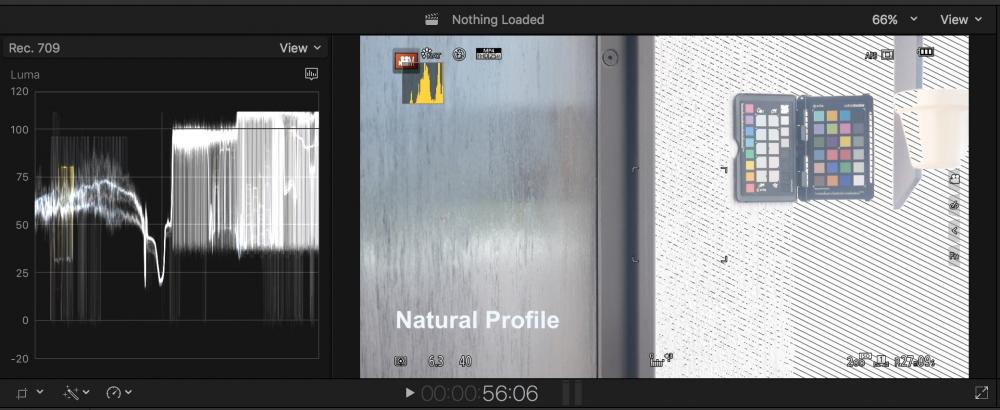Click the retime speedometer icon
The height and width of the screenshot is (410, 1000).
[x=112, y=393]
